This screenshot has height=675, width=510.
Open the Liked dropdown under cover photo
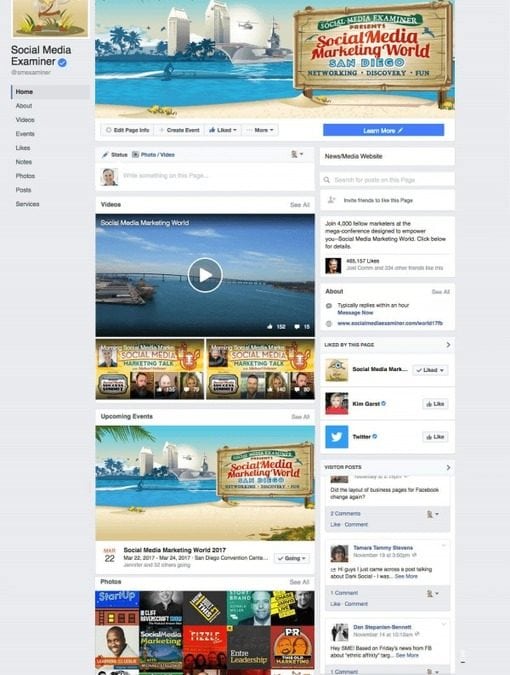(223, 130)
